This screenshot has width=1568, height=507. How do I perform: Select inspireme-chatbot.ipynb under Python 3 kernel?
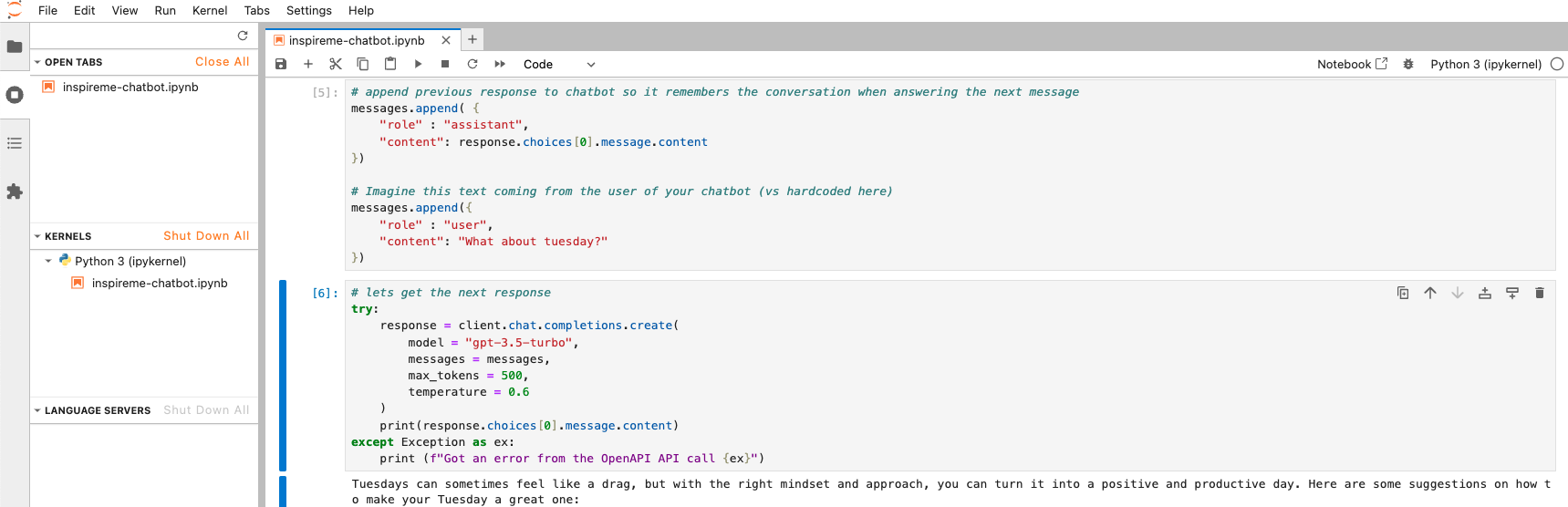tap(160, 283)
